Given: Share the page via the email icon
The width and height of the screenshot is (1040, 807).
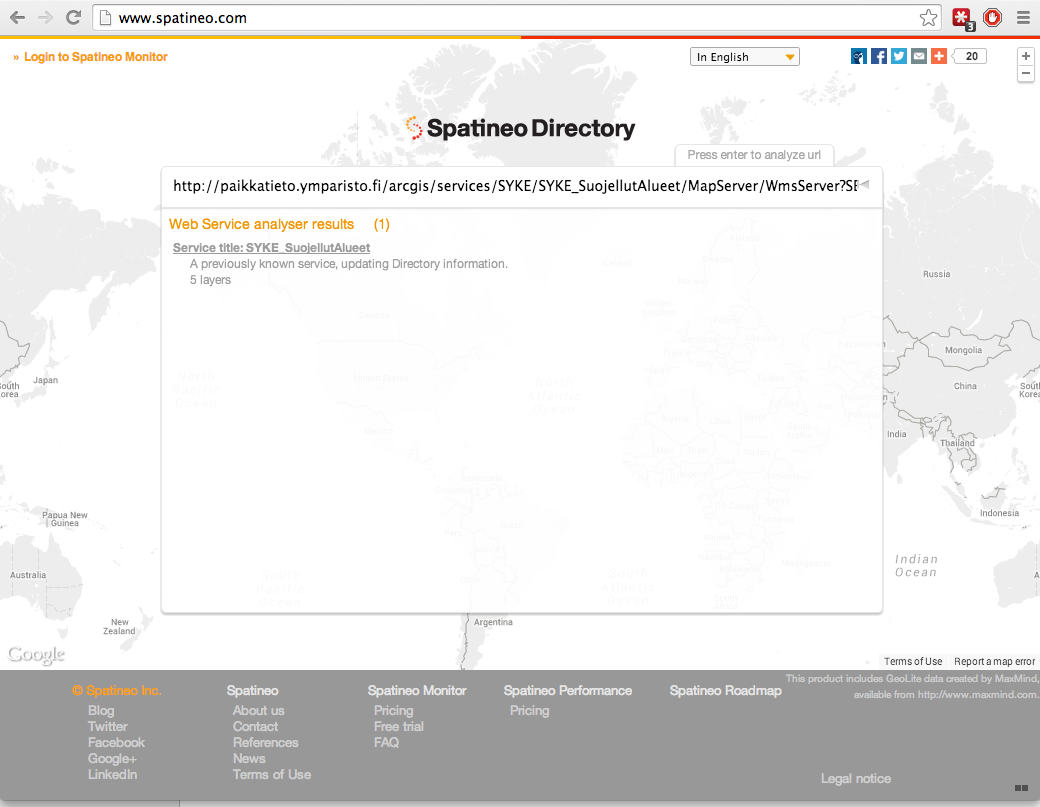Looking at the screenshot, I should (919, 56).
